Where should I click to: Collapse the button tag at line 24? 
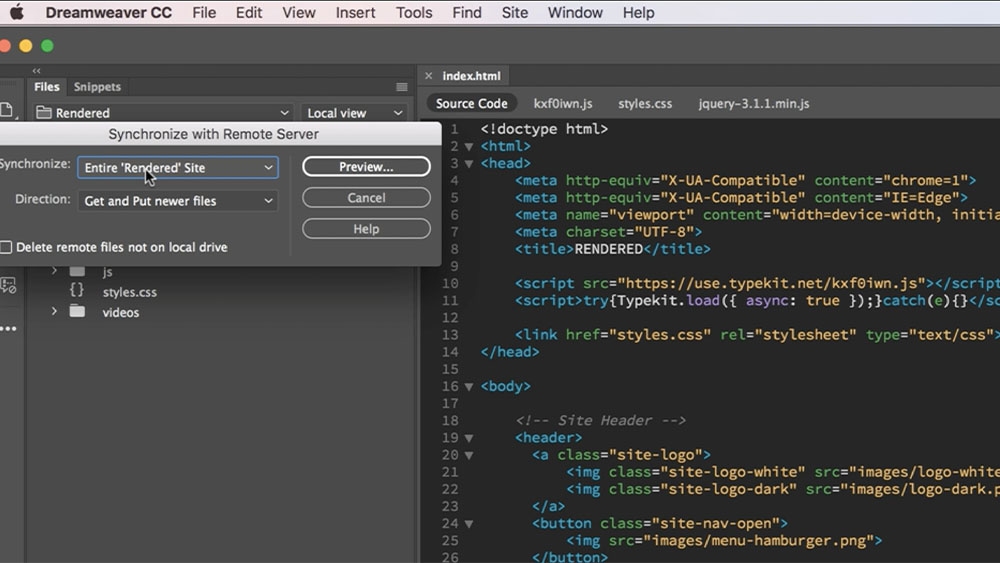(469, 524)
